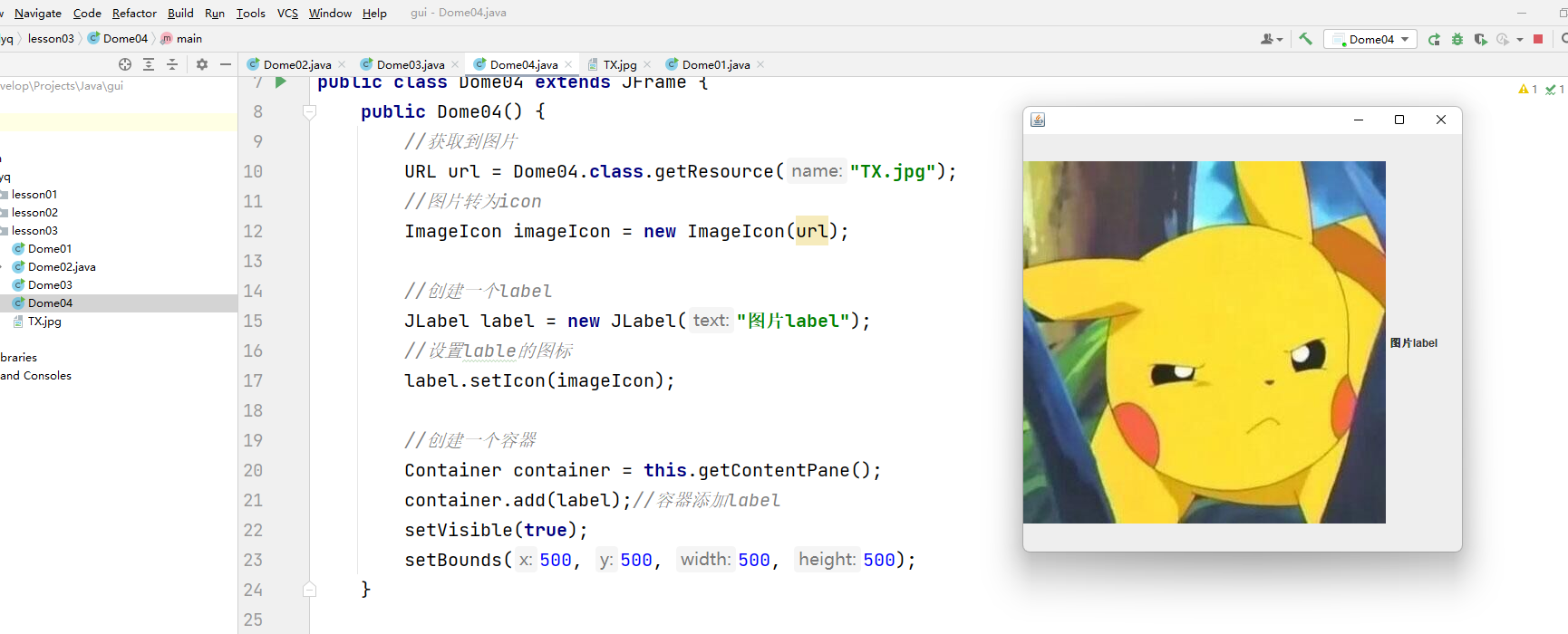Open project panel settings gear icon
Image resolution: width=1568 pixels, height=634 pixels.
[202, 64]
